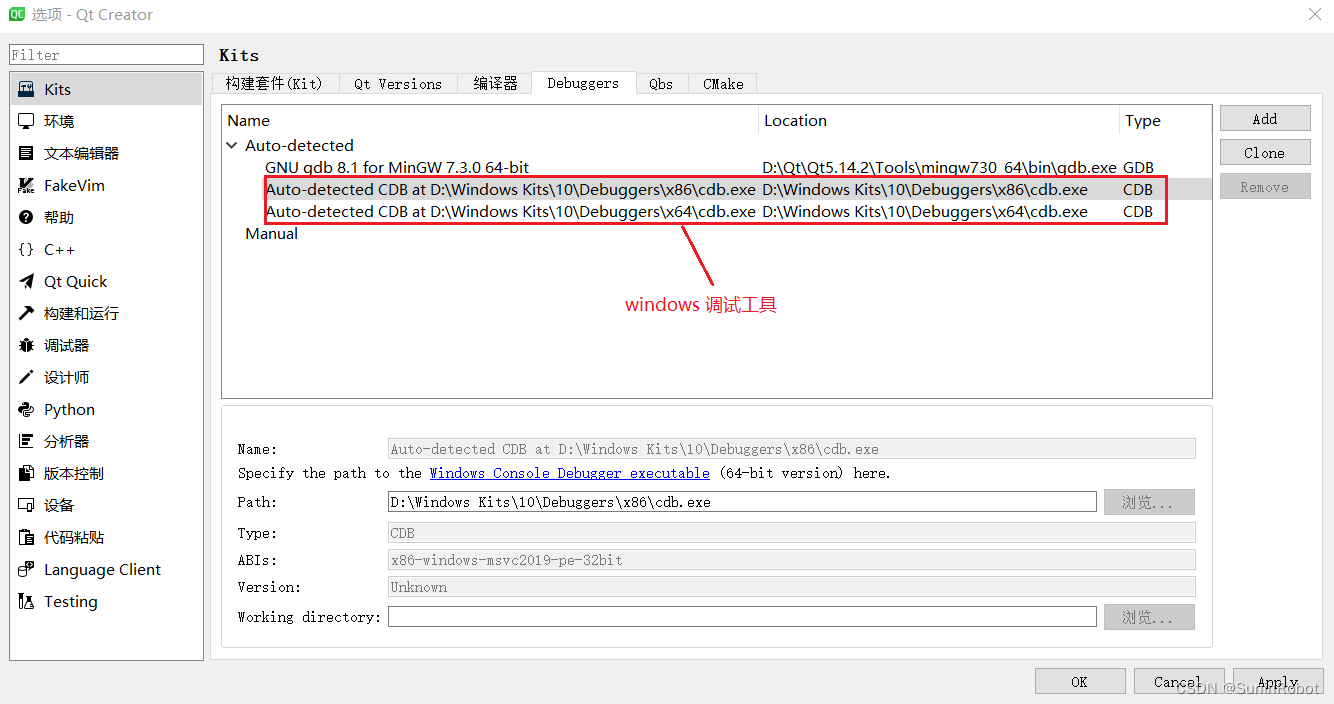Click the Apply button
The height and width of the screenshot is (704, 1334).
point(1278,681)
